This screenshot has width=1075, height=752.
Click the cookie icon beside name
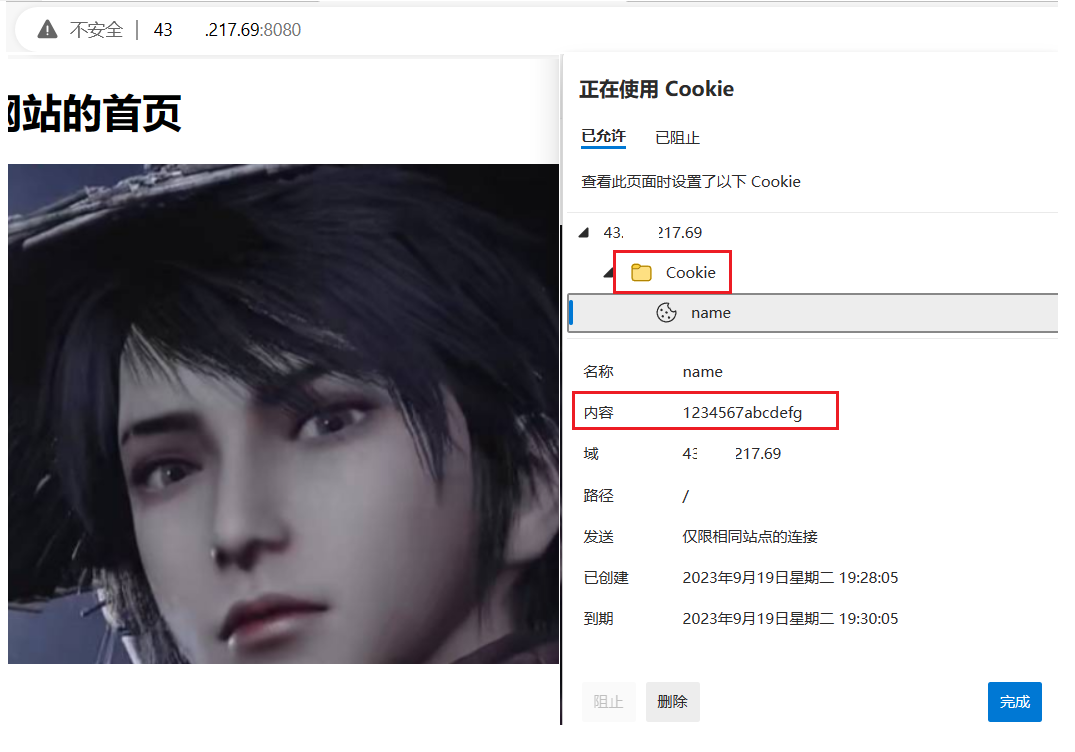pyautogui.click(x=666, y=313)
